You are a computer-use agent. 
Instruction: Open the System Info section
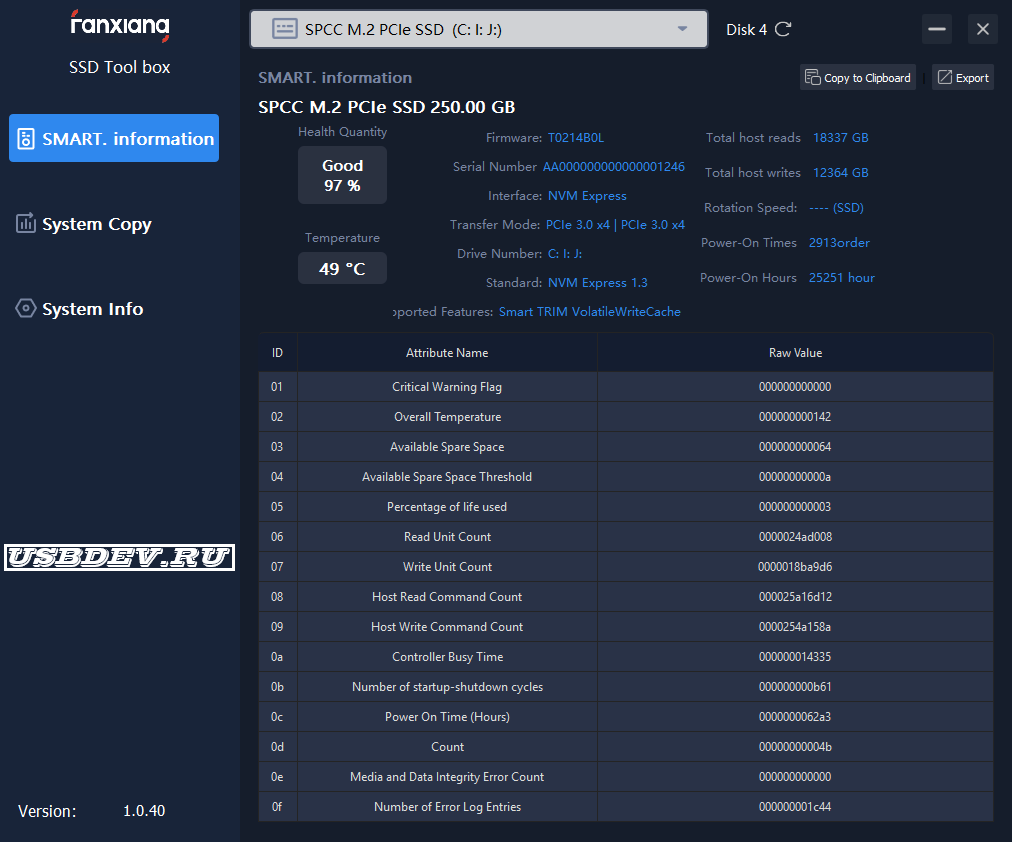tap(79, 309)
